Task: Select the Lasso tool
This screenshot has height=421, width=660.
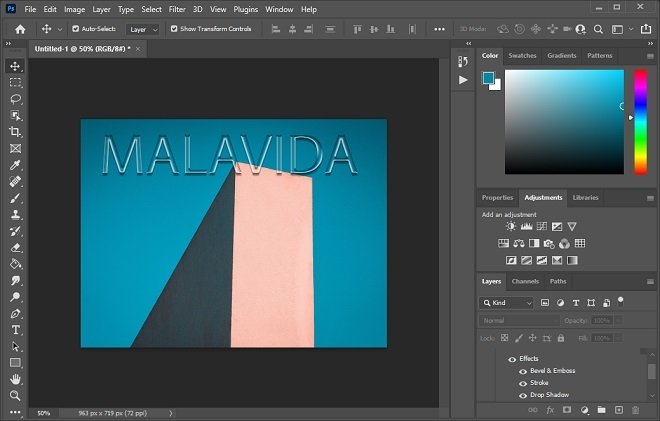Action: pyautogui.click(x=15, y=99)
